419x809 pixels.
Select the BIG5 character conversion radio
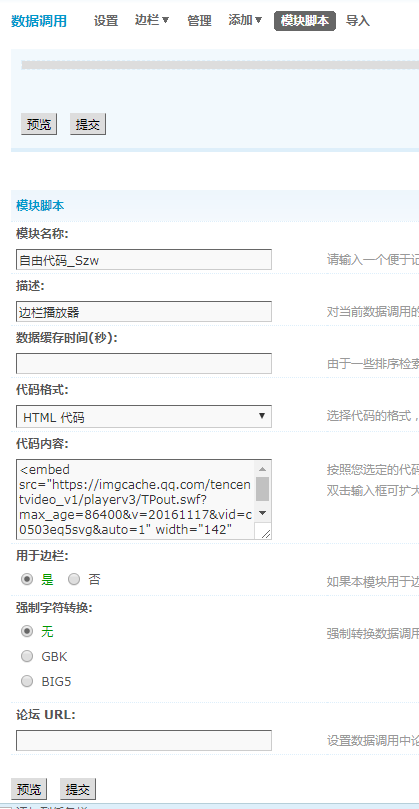(x=27, y=682)
